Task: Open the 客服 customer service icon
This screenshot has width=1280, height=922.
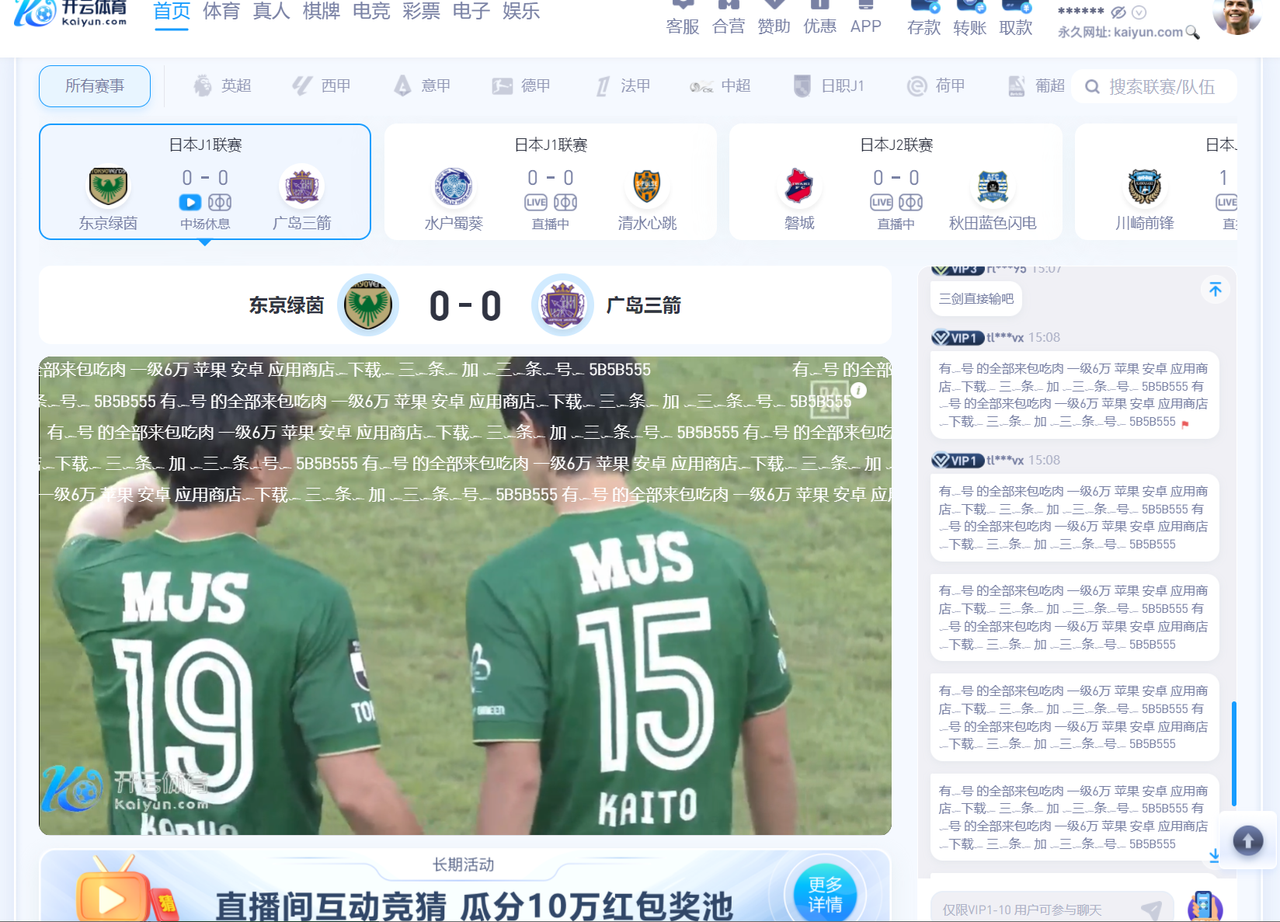Action: point(682,17)
